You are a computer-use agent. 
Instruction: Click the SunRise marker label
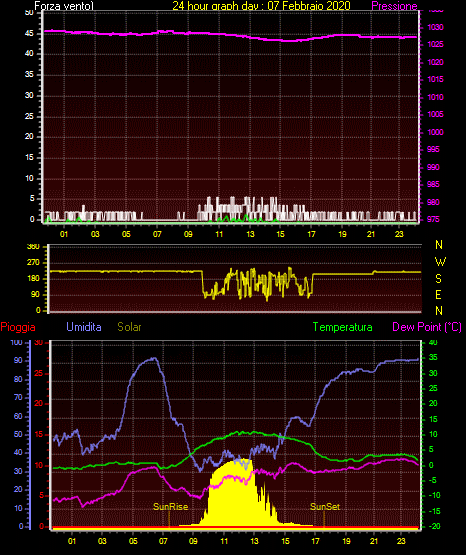[171, 507]
